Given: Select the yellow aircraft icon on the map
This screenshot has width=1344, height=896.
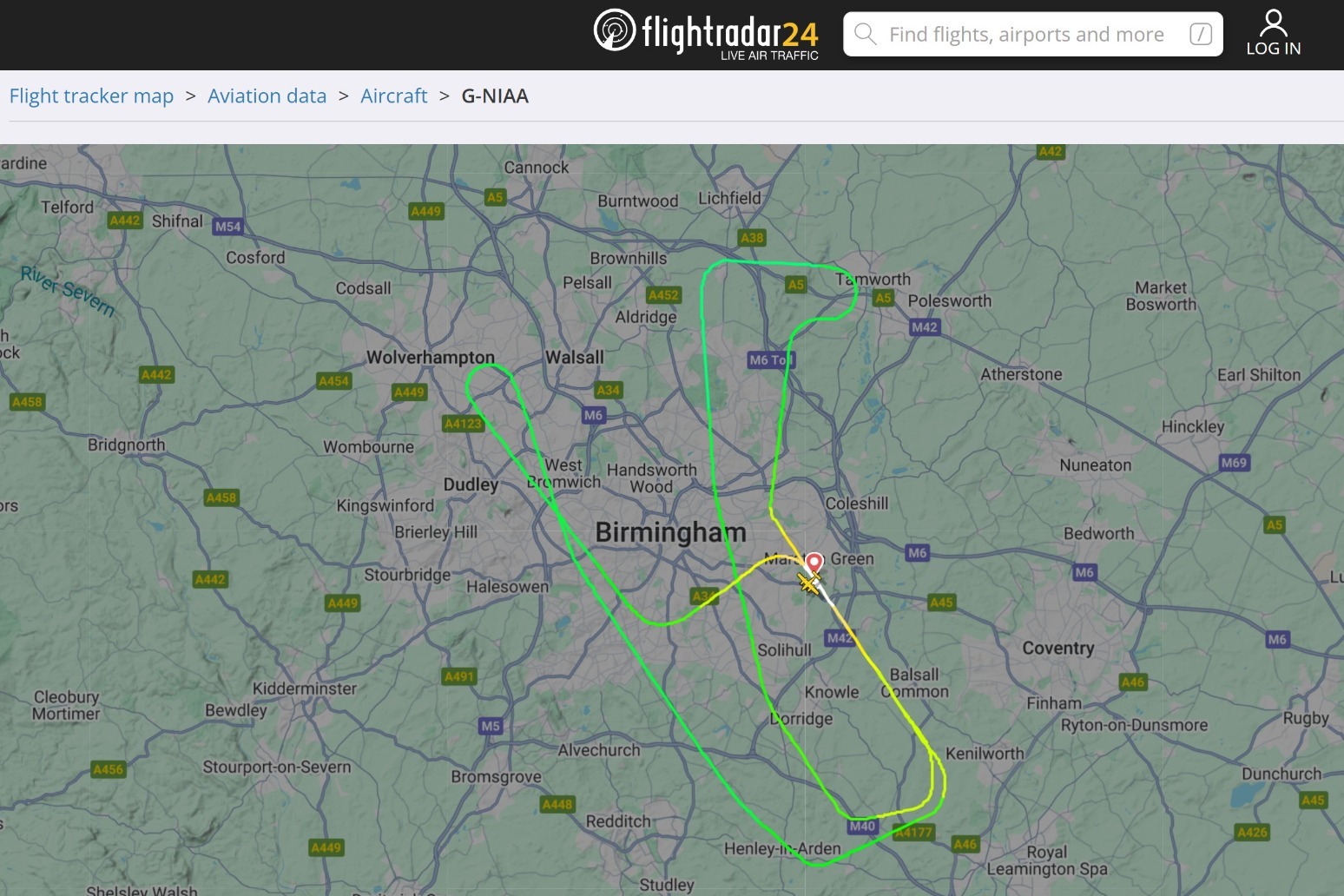Looking at the screenshot, I should [809, 583].
